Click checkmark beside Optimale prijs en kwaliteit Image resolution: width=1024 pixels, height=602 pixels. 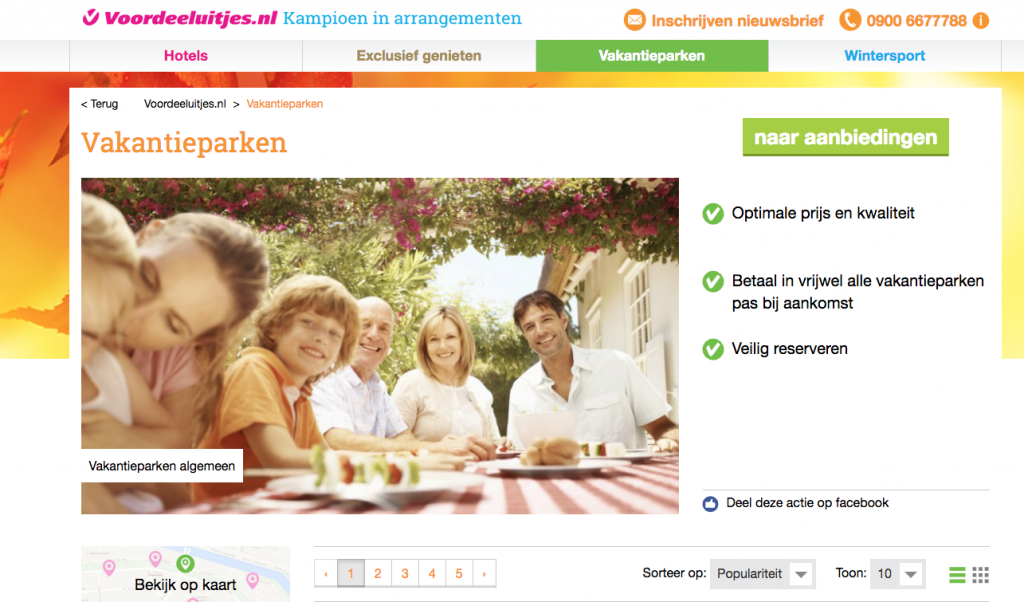pos(712,214)
